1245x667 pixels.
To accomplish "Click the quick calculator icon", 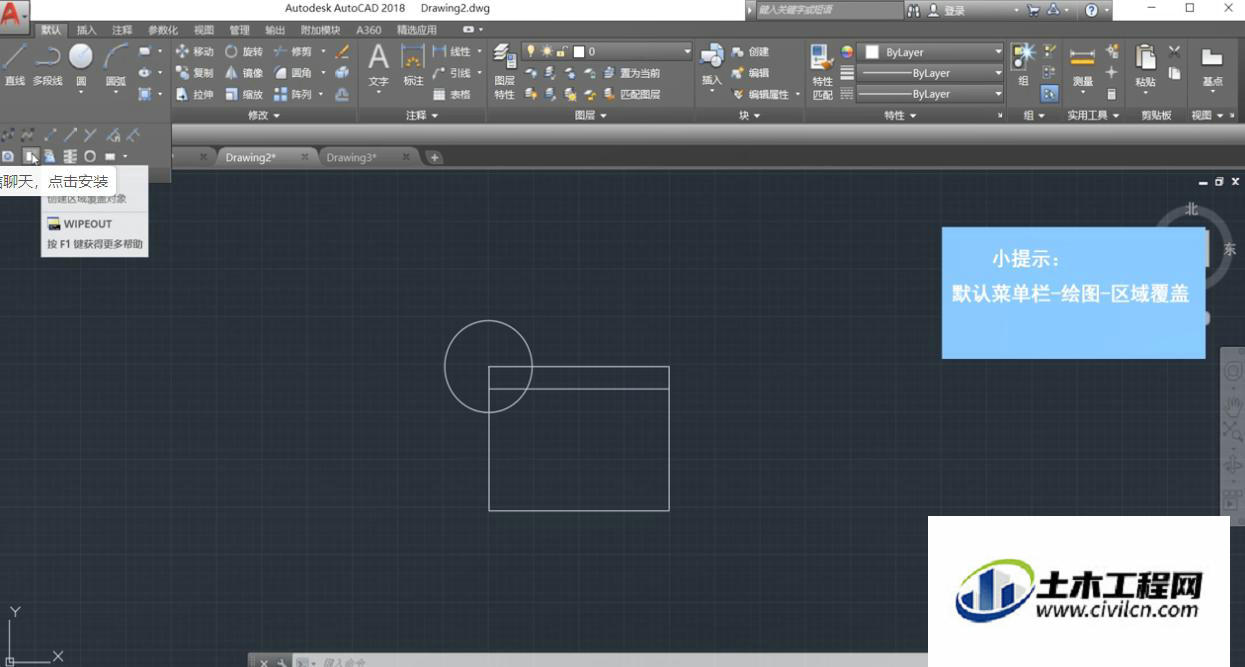I will point(1111,94).
